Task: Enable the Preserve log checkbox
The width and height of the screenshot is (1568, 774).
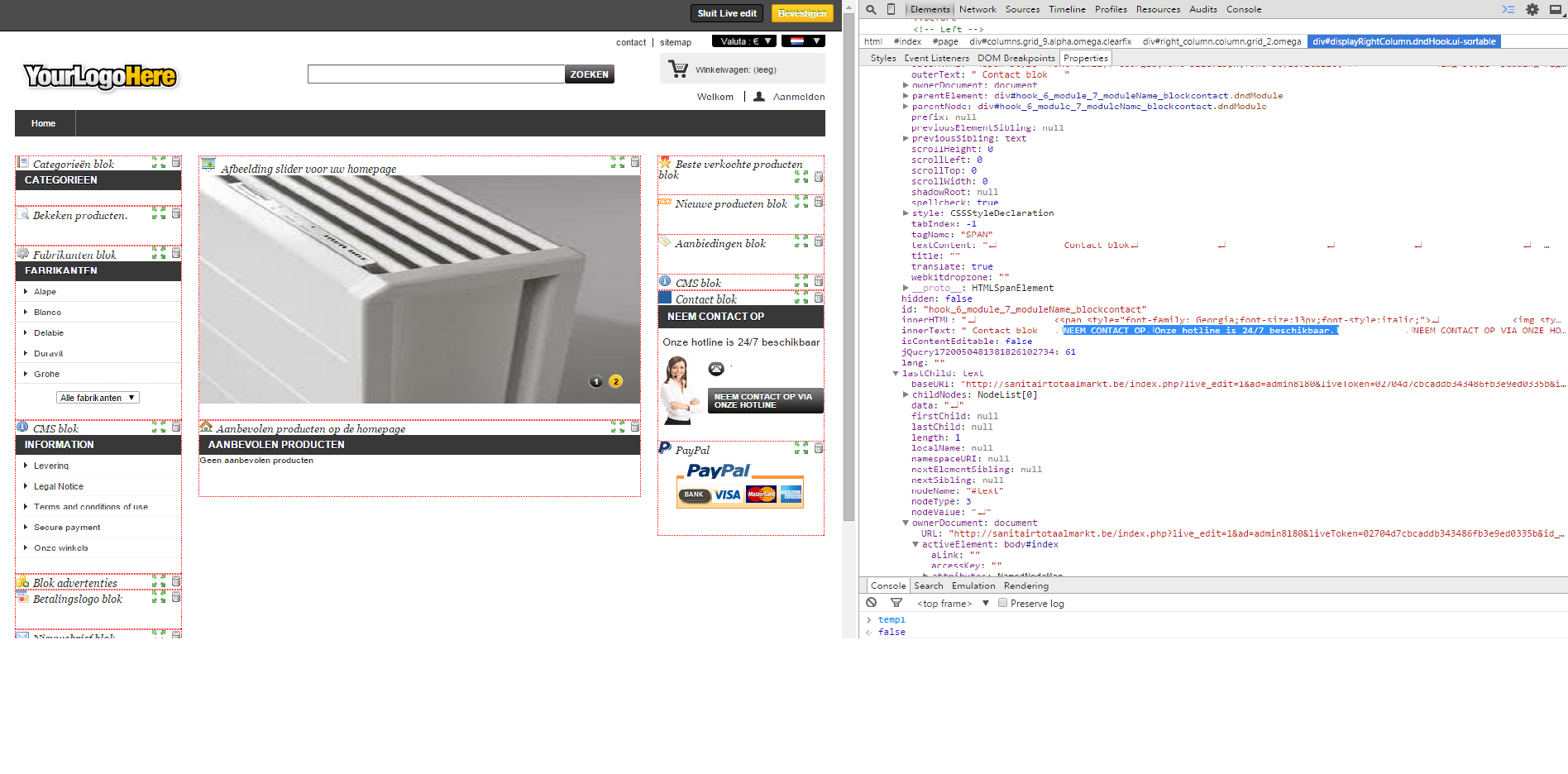Action: [1002, 603]
